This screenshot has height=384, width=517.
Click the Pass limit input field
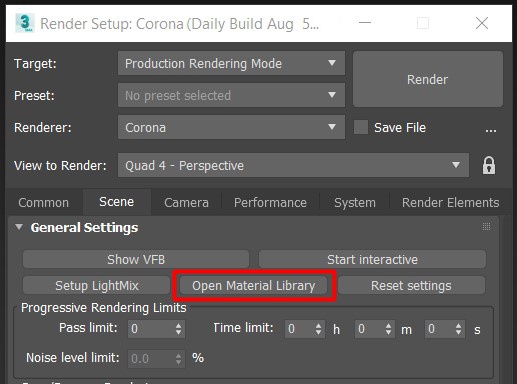pos(151,329)
